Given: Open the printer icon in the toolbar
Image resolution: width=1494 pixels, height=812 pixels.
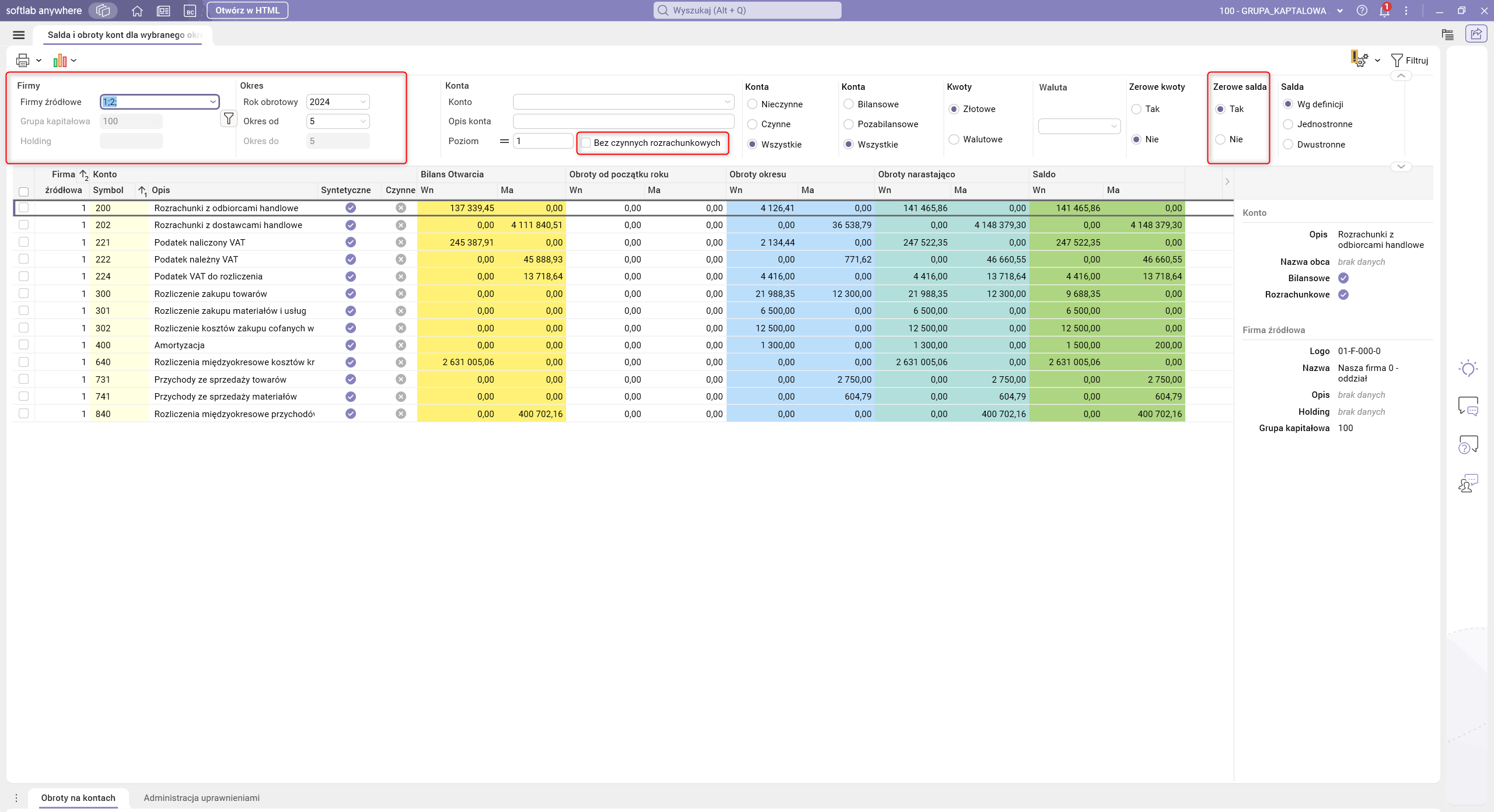Looking at the screenshot, I should [x=23, y=60].
